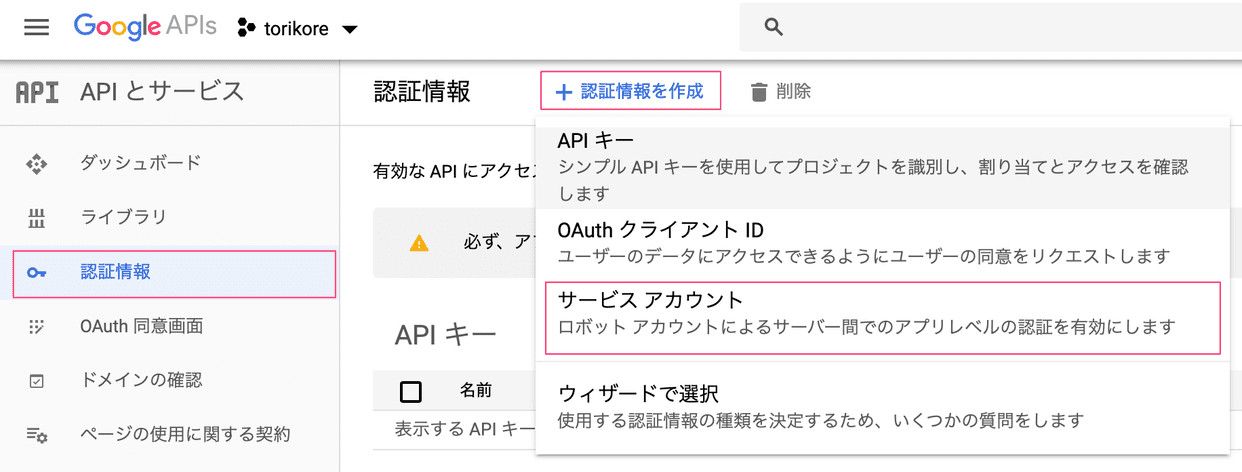Open the torikore project dropdown arrow
Viewport: 1242px width, 472px height.
[x=349, y=30]
